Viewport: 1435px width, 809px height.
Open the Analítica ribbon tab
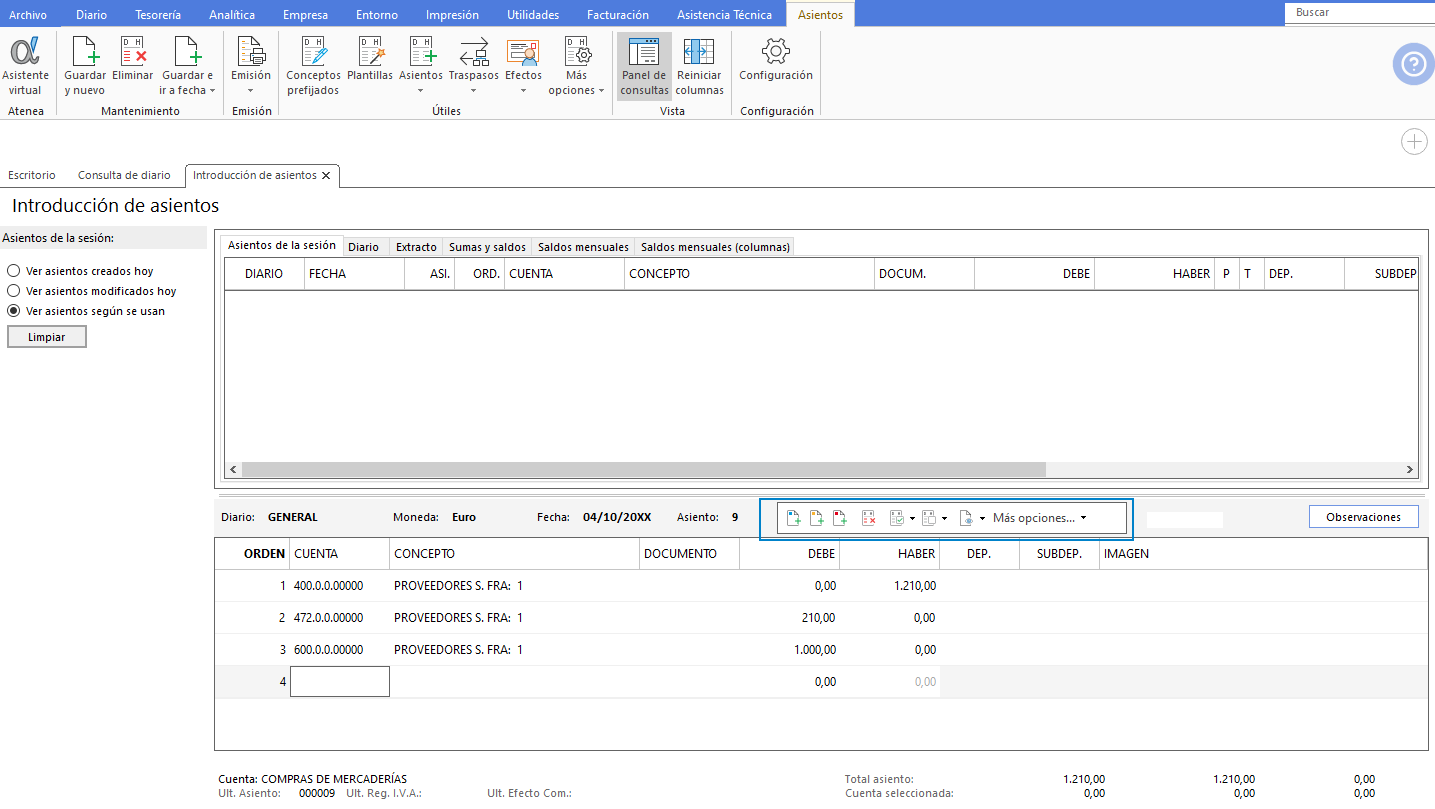coord(232,15)
